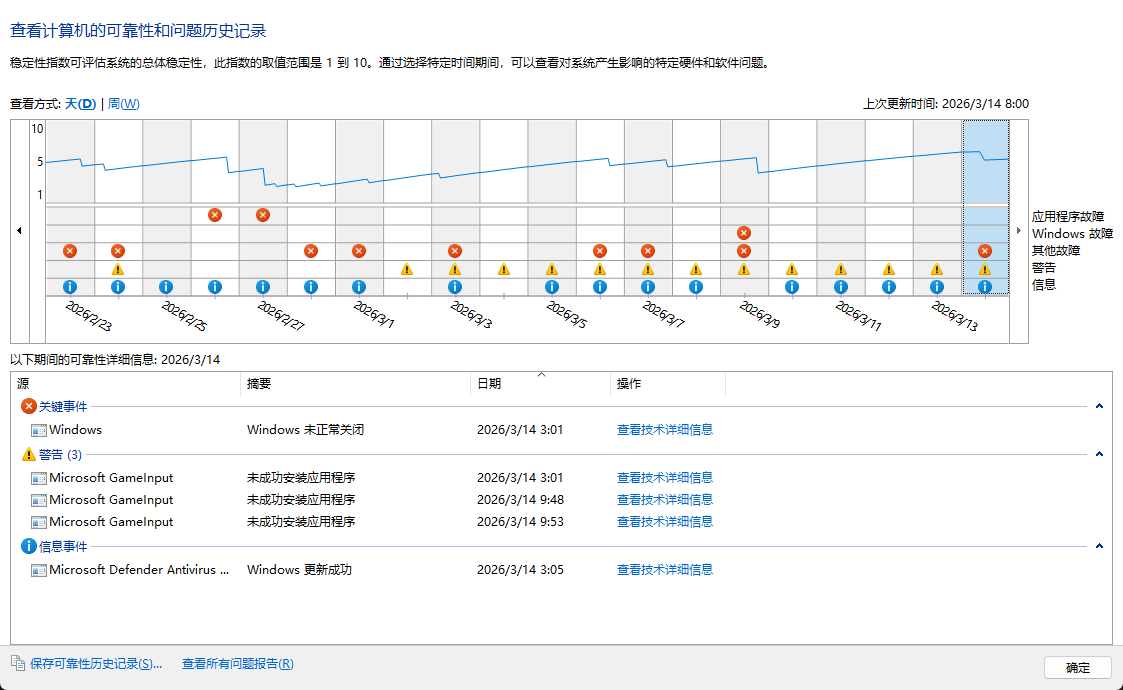Click the Microsoft GameInput icon at 9:48
Image resolution: width=1123 pixels, height=690 pixels.
[x=39, y=500]
